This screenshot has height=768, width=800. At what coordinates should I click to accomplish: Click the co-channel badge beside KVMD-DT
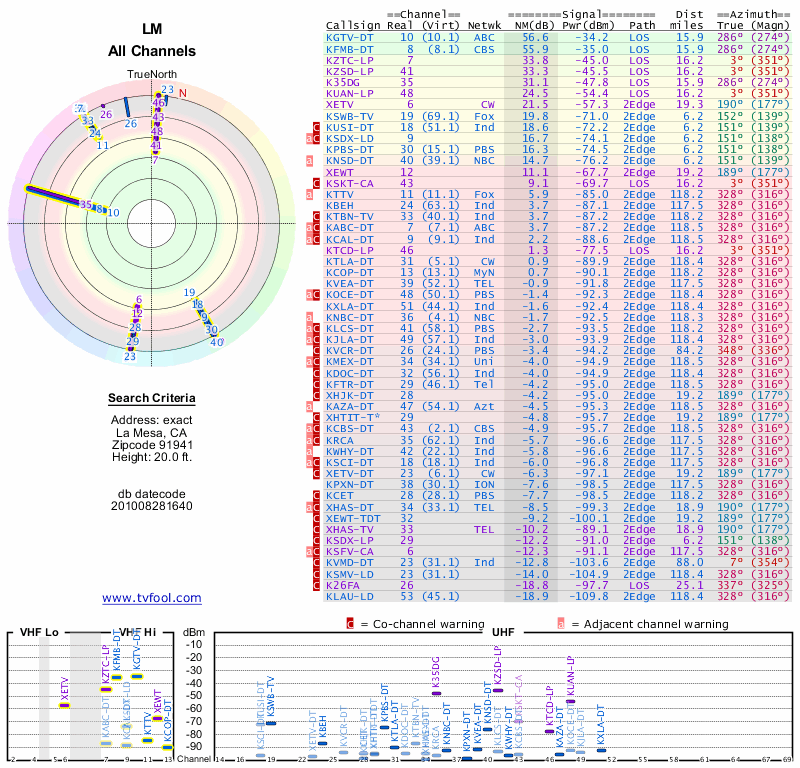tap(316, 563)
